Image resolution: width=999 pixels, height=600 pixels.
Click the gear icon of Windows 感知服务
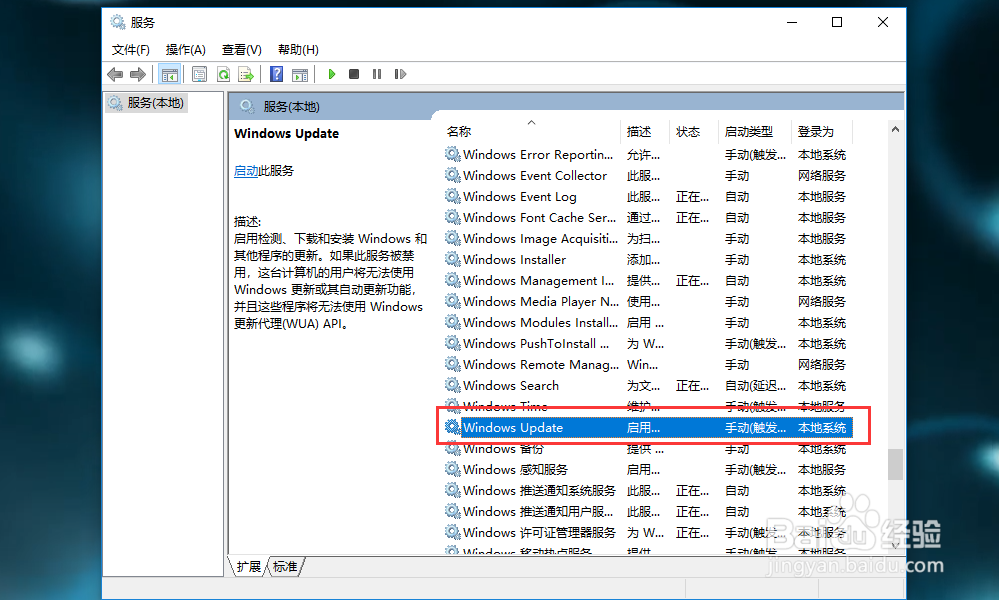(452, 469)
